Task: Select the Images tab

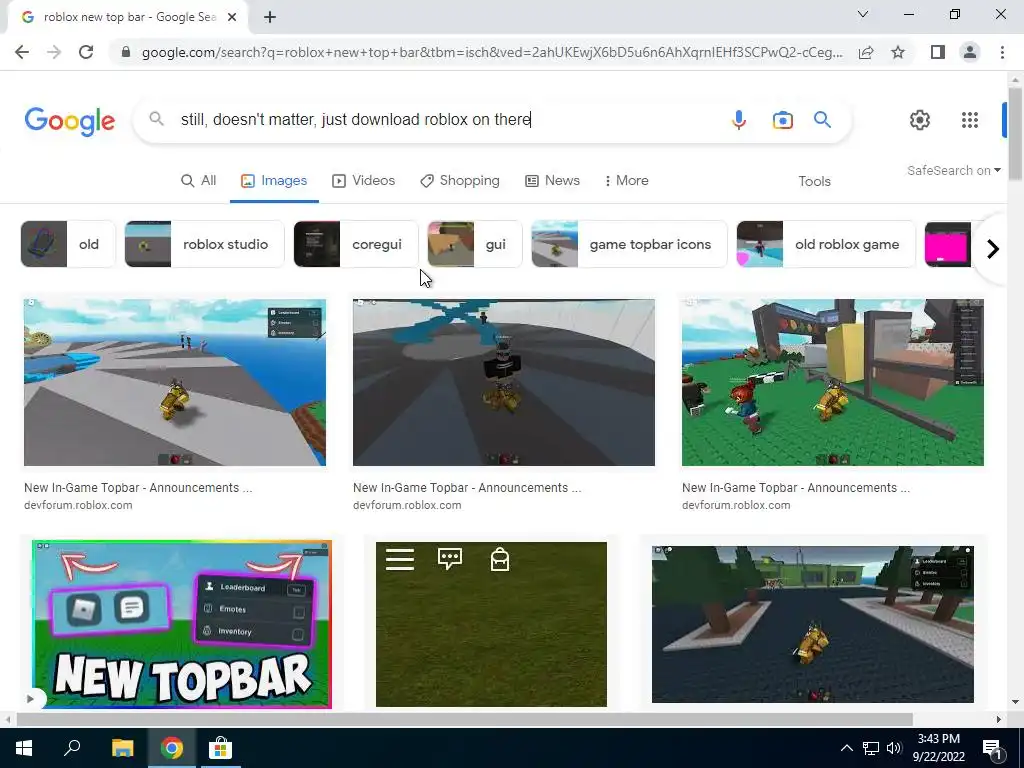Action: (x=274, y=181)
